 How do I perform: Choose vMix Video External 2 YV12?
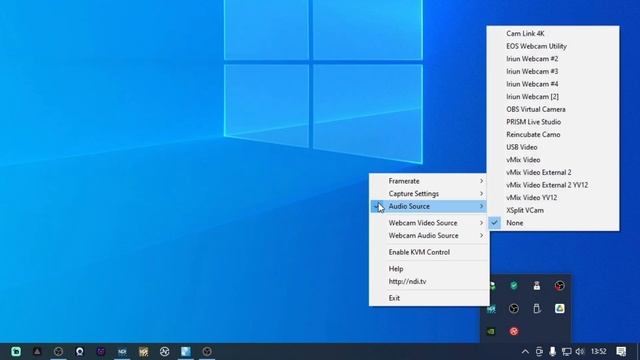pos(553,185)
